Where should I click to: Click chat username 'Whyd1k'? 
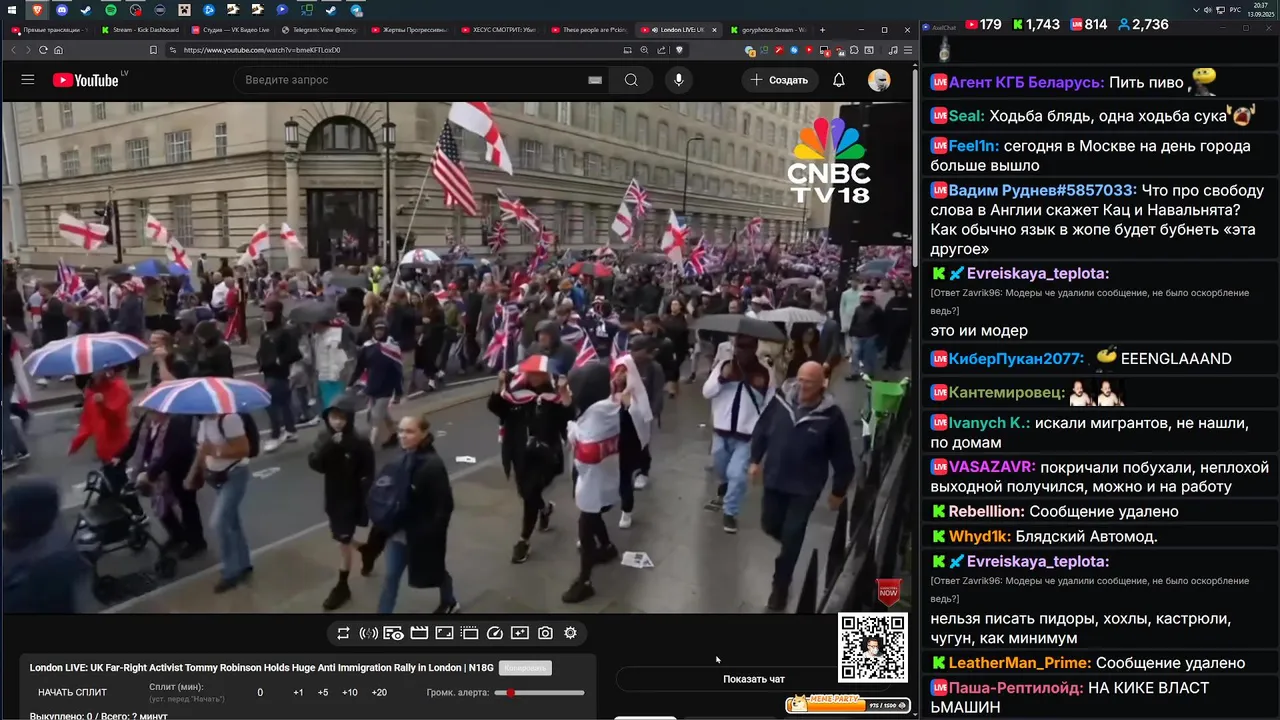(980, 537)
